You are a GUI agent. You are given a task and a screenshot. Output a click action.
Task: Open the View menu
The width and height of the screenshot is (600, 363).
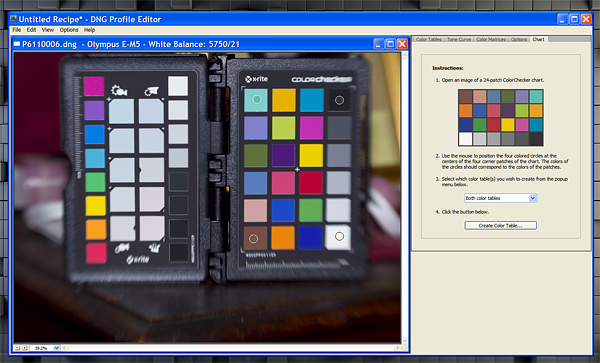[x=47, y=30]
